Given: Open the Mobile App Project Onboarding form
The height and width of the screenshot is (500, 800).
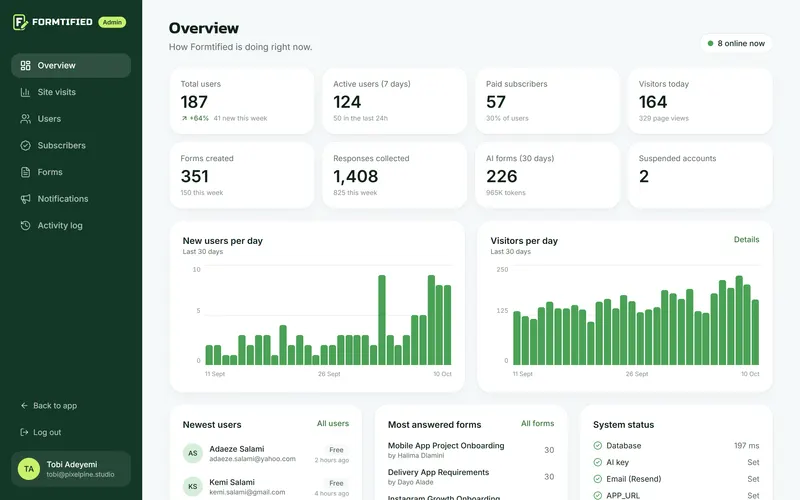Looking at the screenshot, I should (446, 445).
